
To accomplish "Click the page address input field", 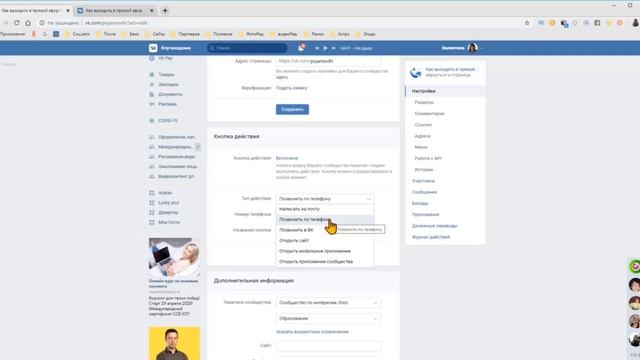I will (x=328, y=61).
